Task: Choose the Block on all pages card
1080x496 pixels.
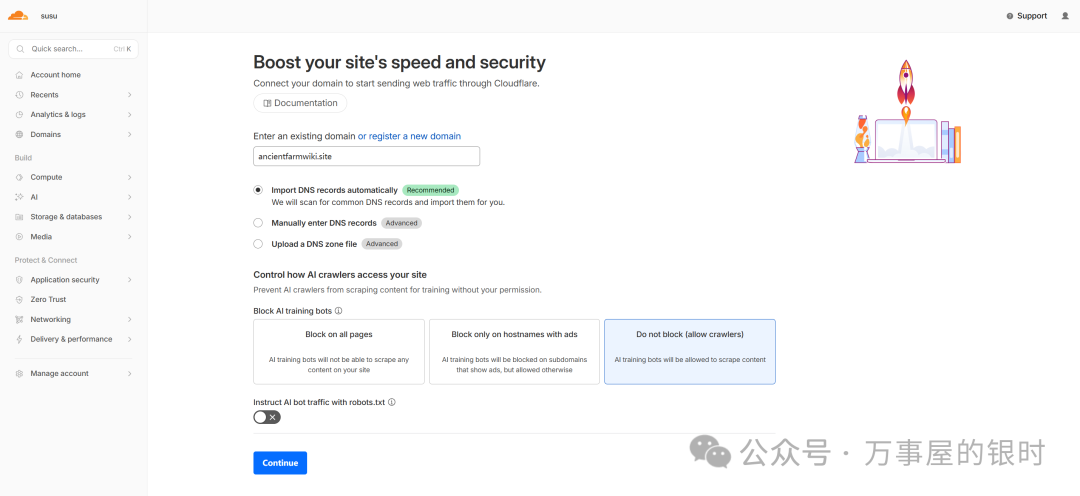Action: coord(339,351)
